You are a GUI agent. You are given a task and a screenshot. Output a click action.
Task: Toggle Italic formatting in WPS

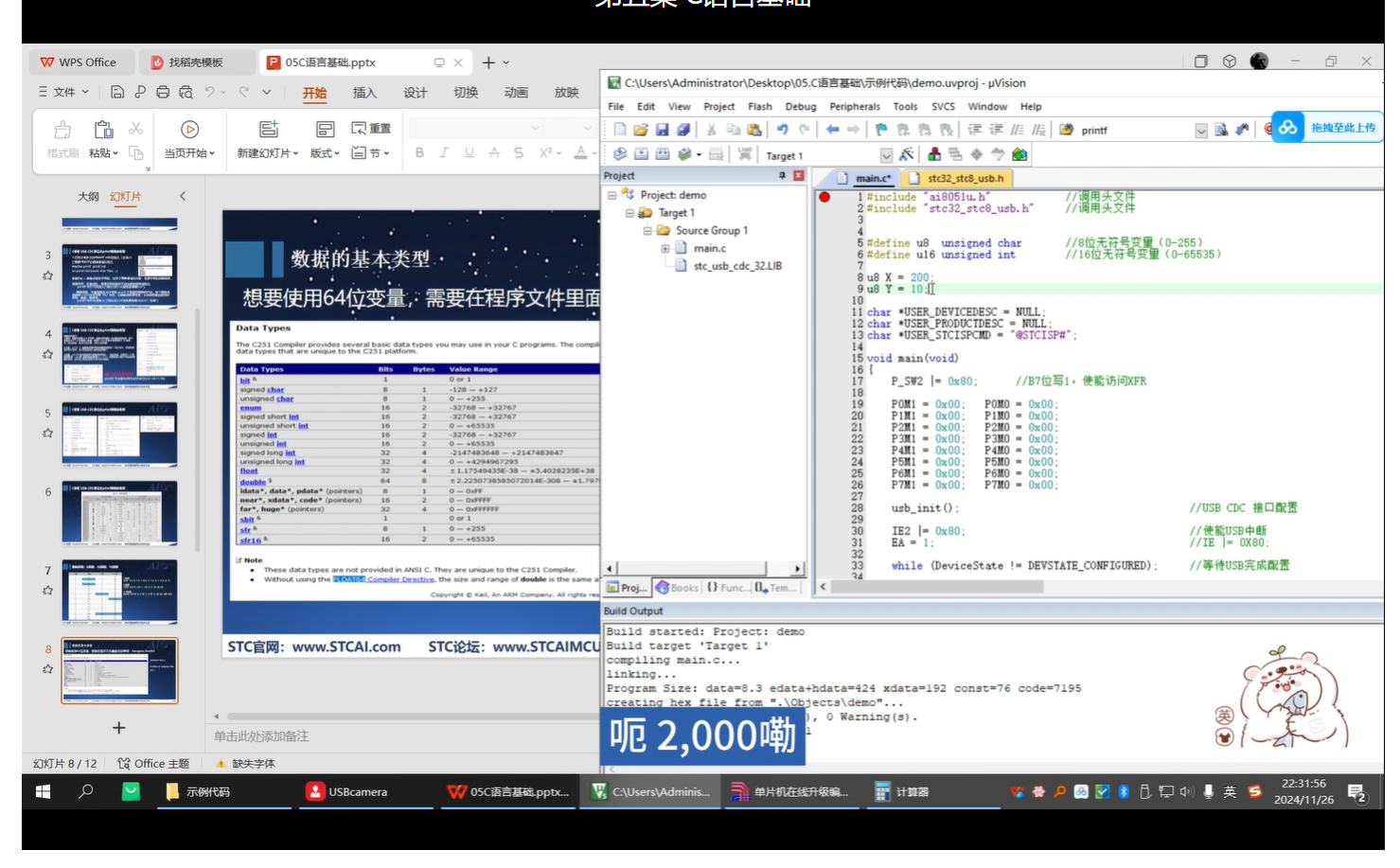[443, 152]
